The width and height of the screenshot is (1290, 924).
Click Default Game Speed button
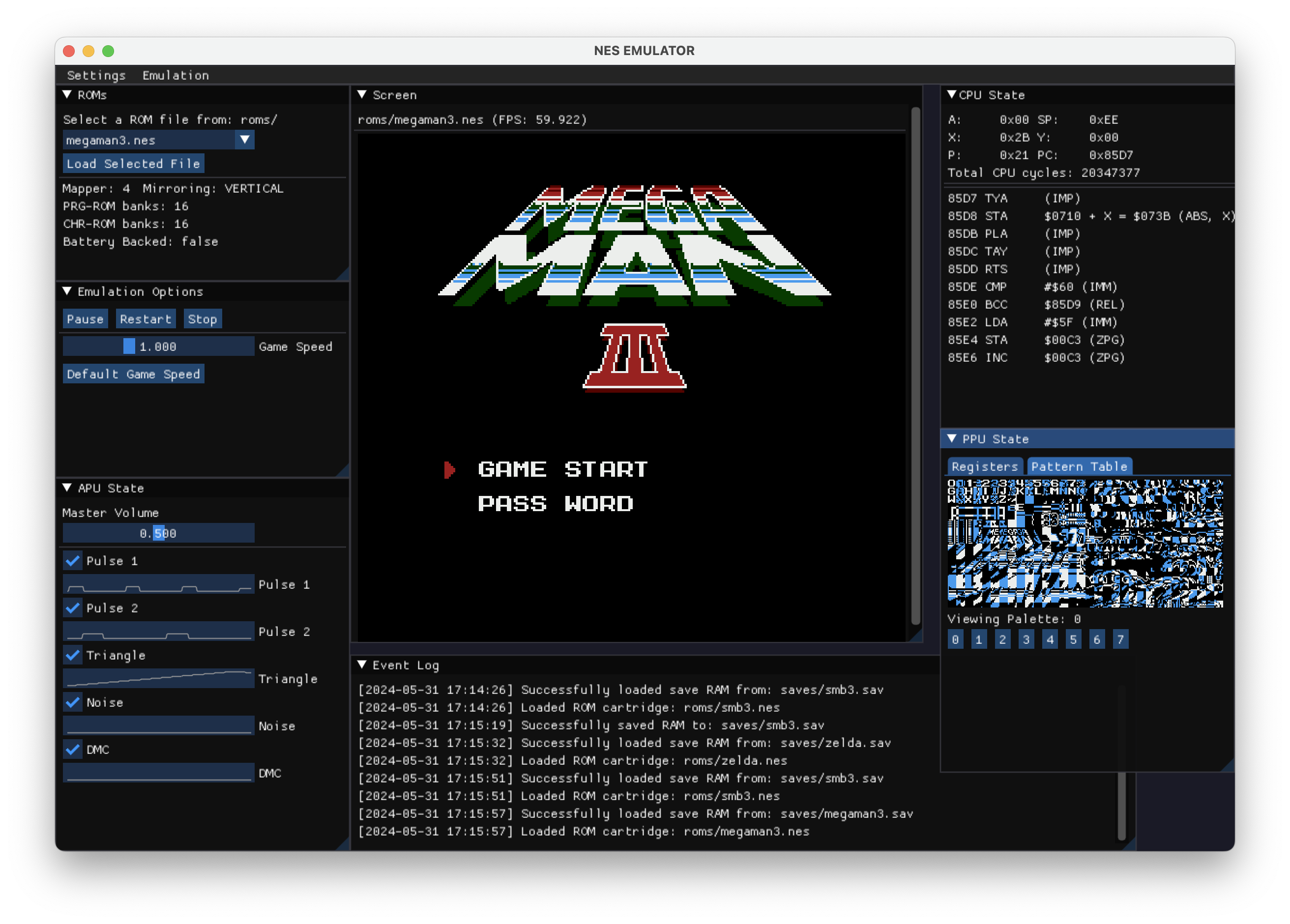click(x=133, y=374)
